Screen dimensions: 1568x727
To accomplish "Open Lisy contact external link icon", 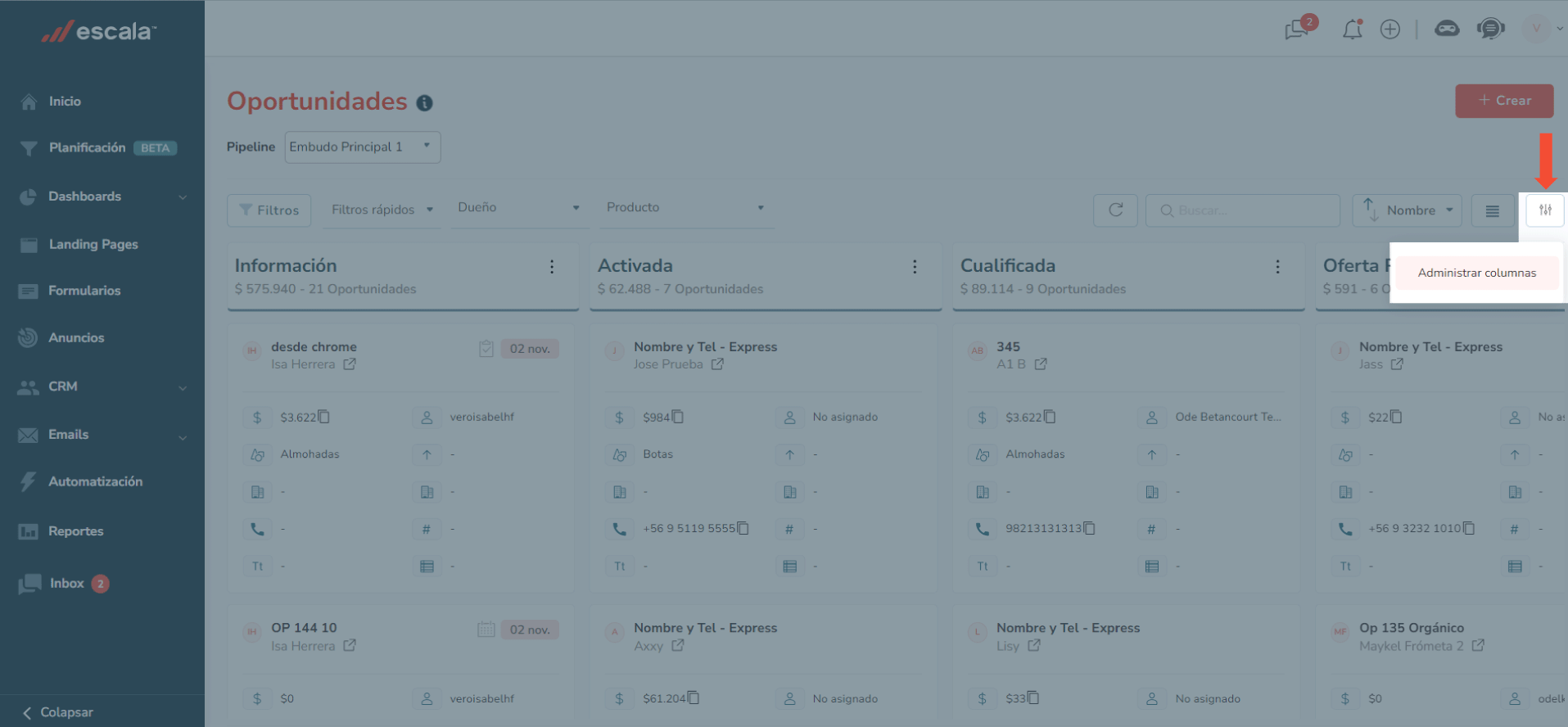I will pos(1034,646).
